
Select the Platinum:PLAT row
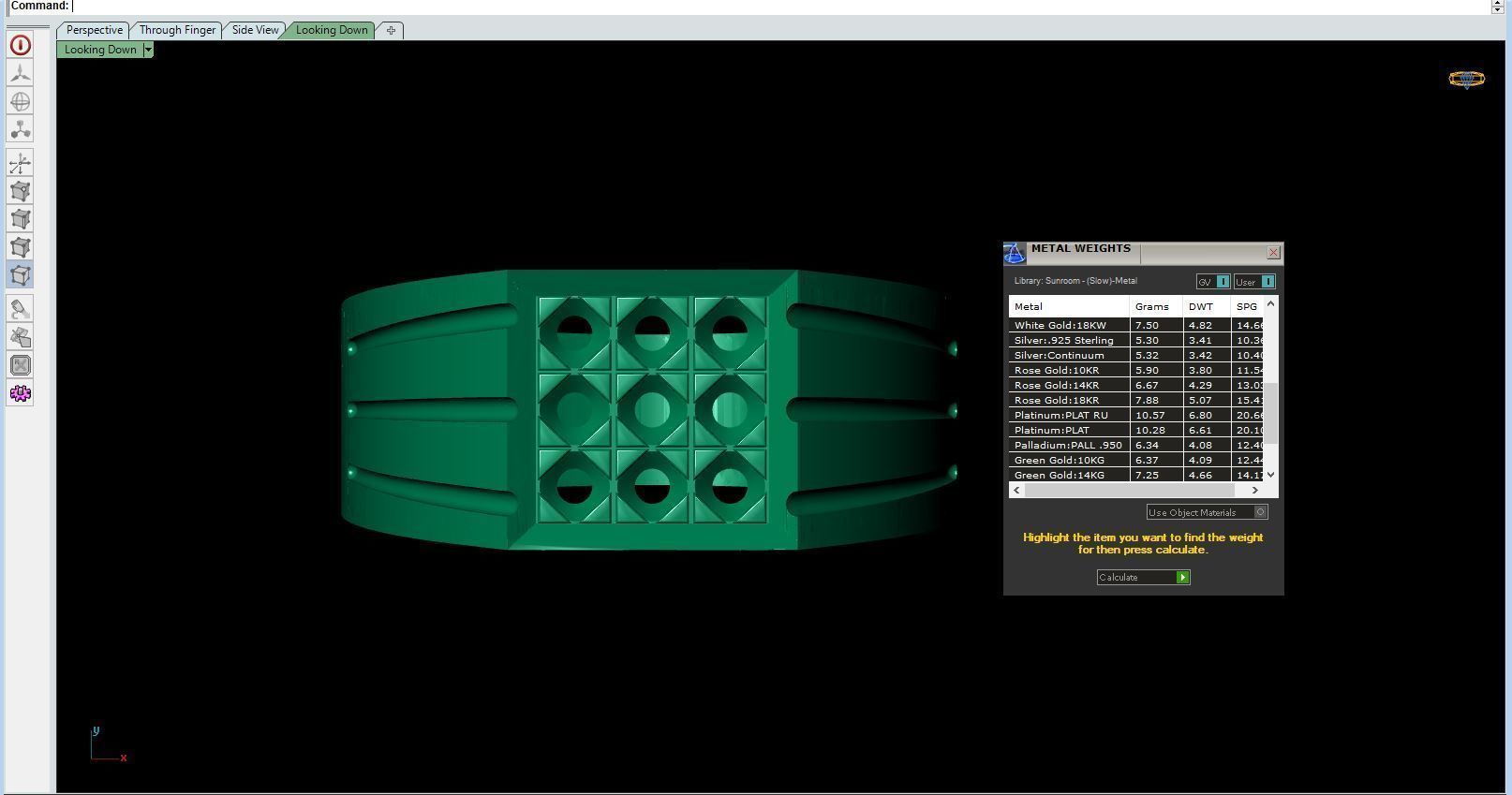[x=1136, y=430]
